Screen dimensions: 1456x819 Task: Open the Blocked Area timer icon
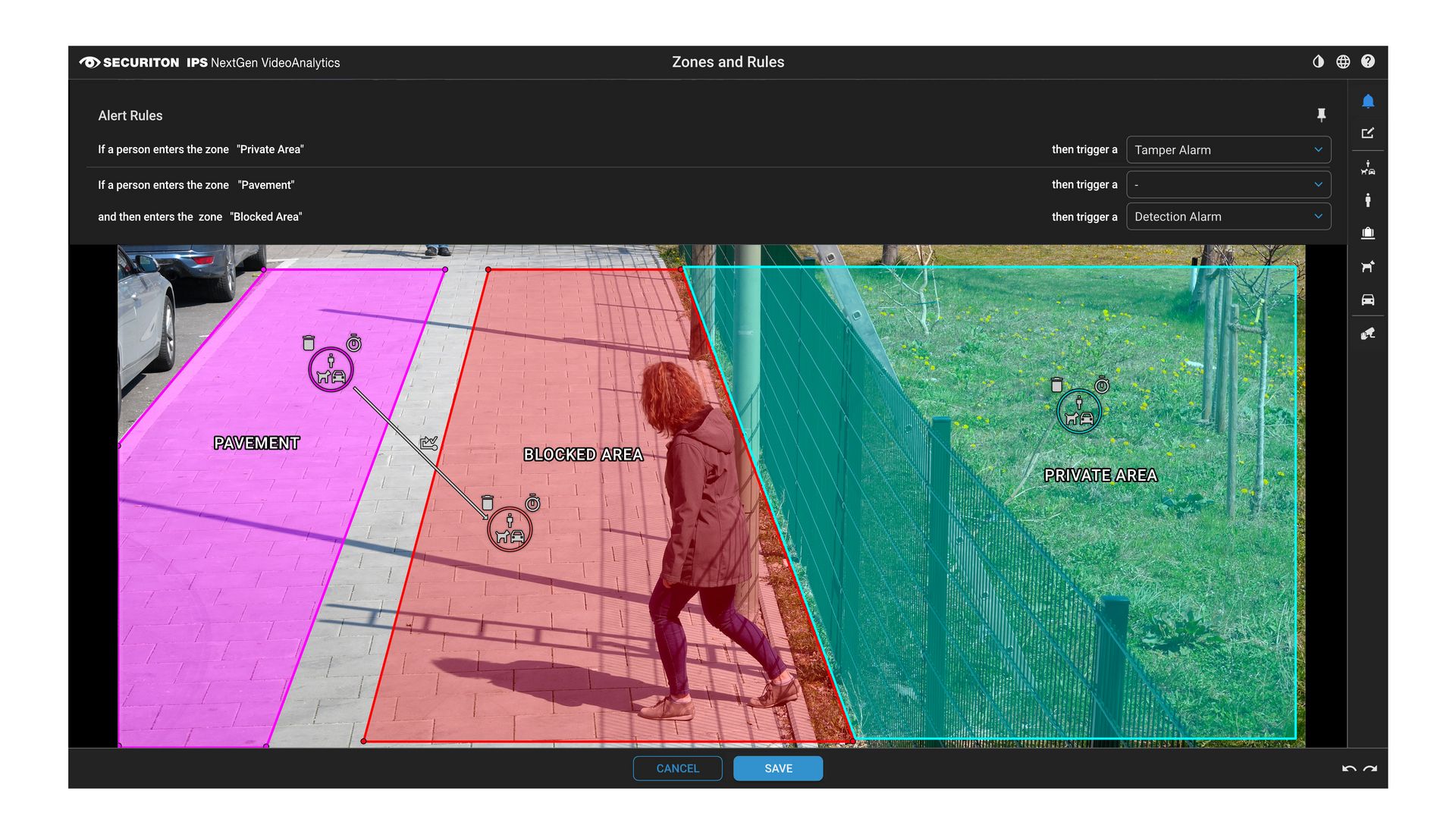533,503
